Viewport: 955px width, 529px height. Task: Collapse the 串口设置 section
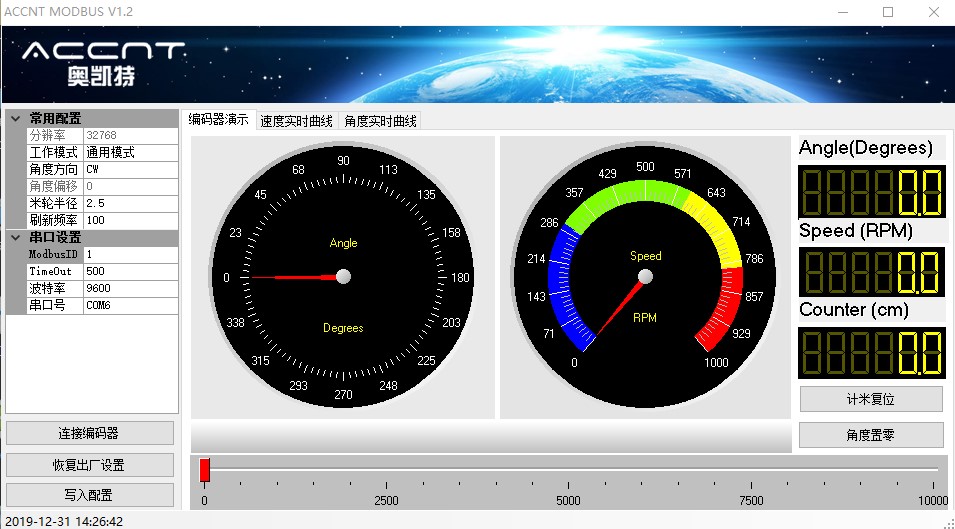(x=14, y=237)
